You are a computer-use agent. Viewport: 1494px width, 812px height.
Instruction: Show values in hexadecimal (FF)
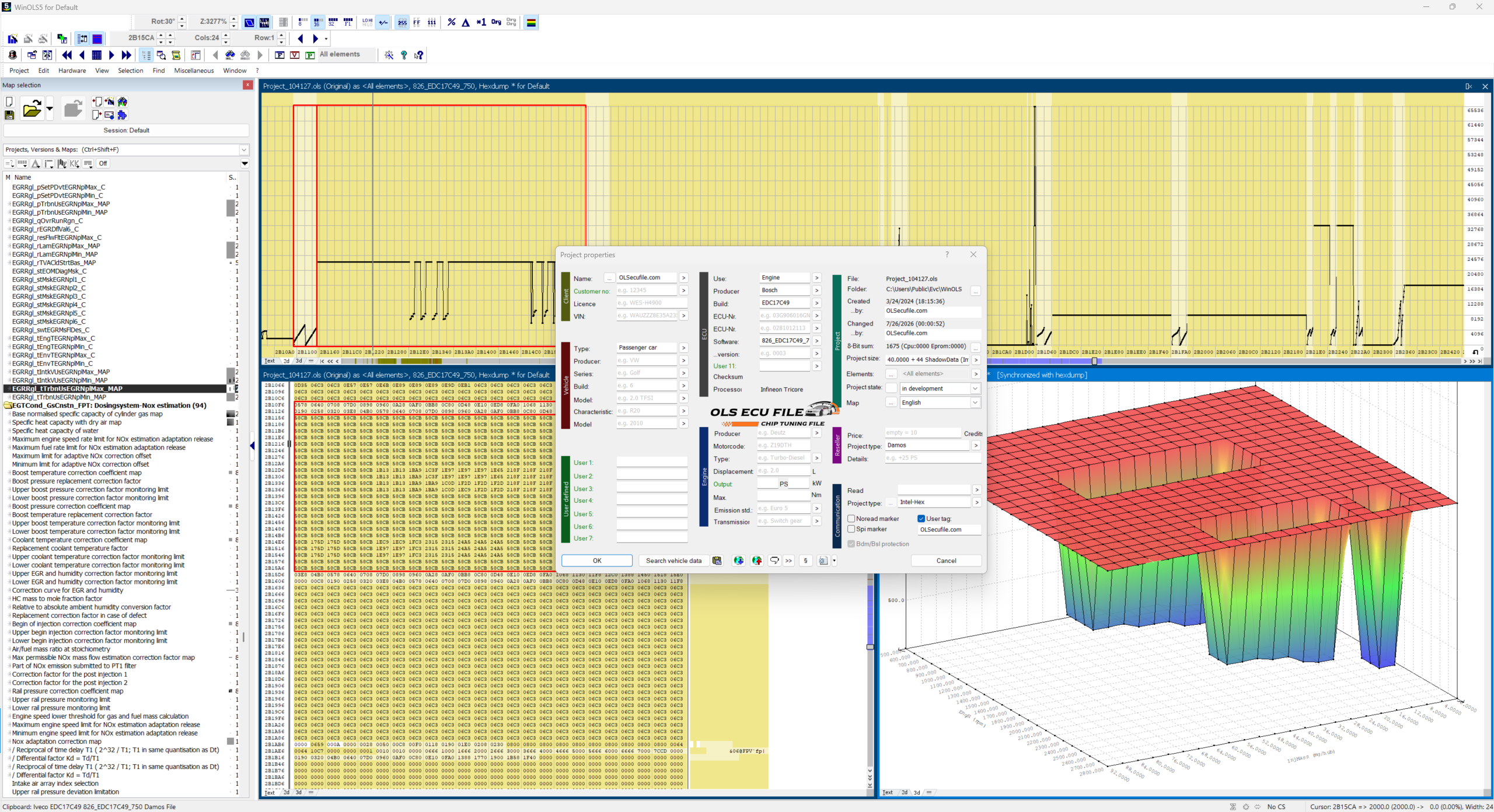[417, 22]
